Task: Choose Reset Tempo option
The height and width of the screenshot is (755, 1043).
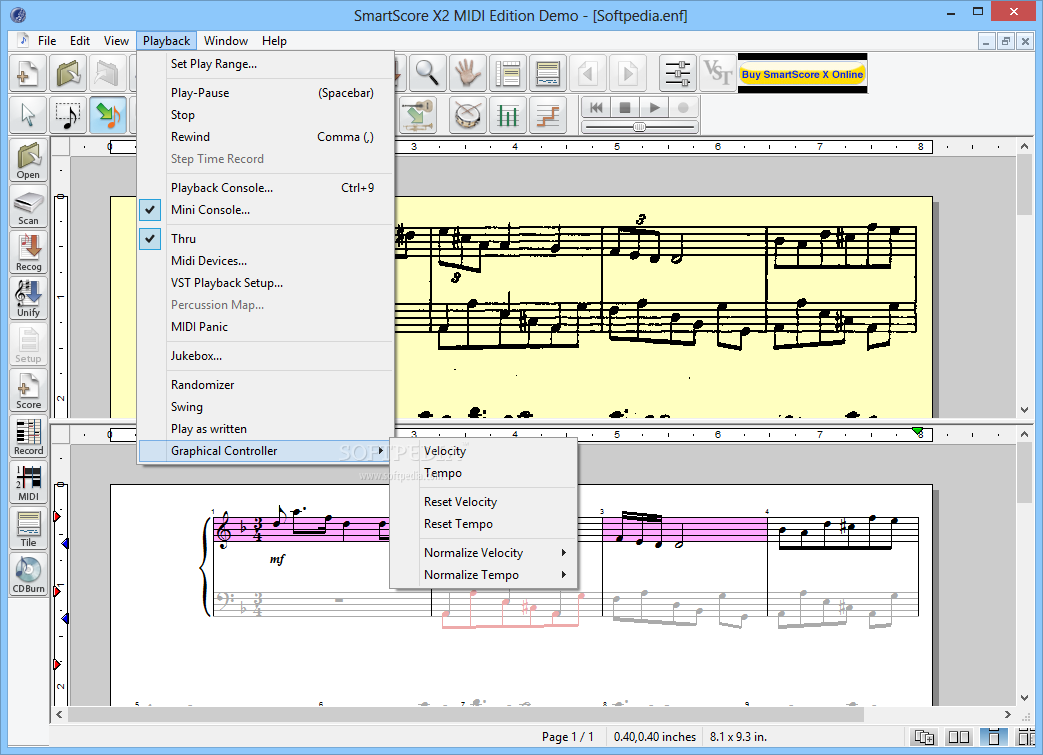Action: [484, 524]
